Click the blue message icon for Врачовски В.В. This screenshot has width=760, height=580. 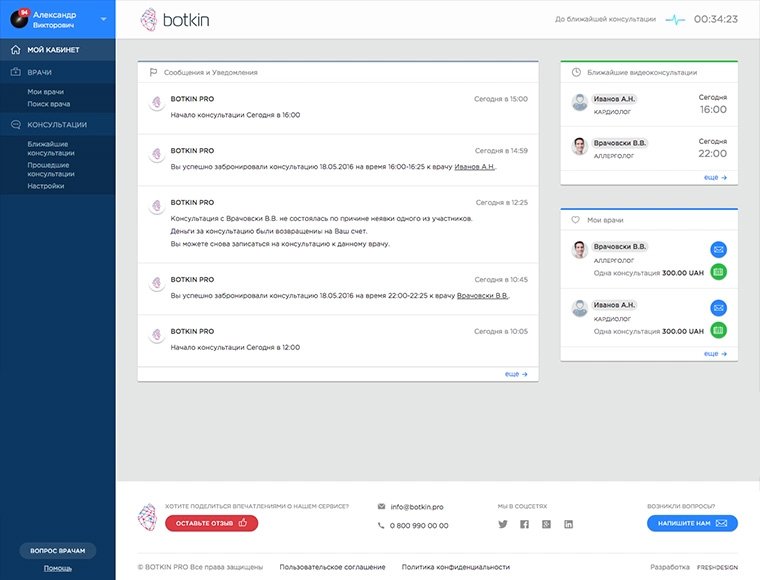click(x=718, y=250)
